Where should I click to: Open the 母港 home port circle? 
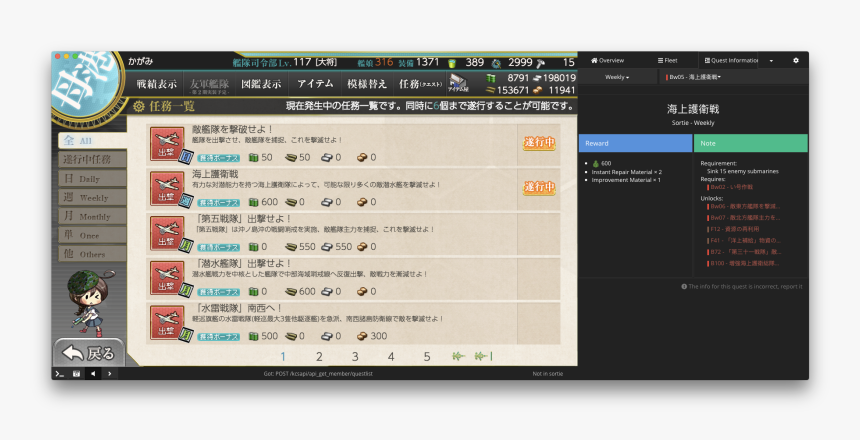[x=86, y=88]
